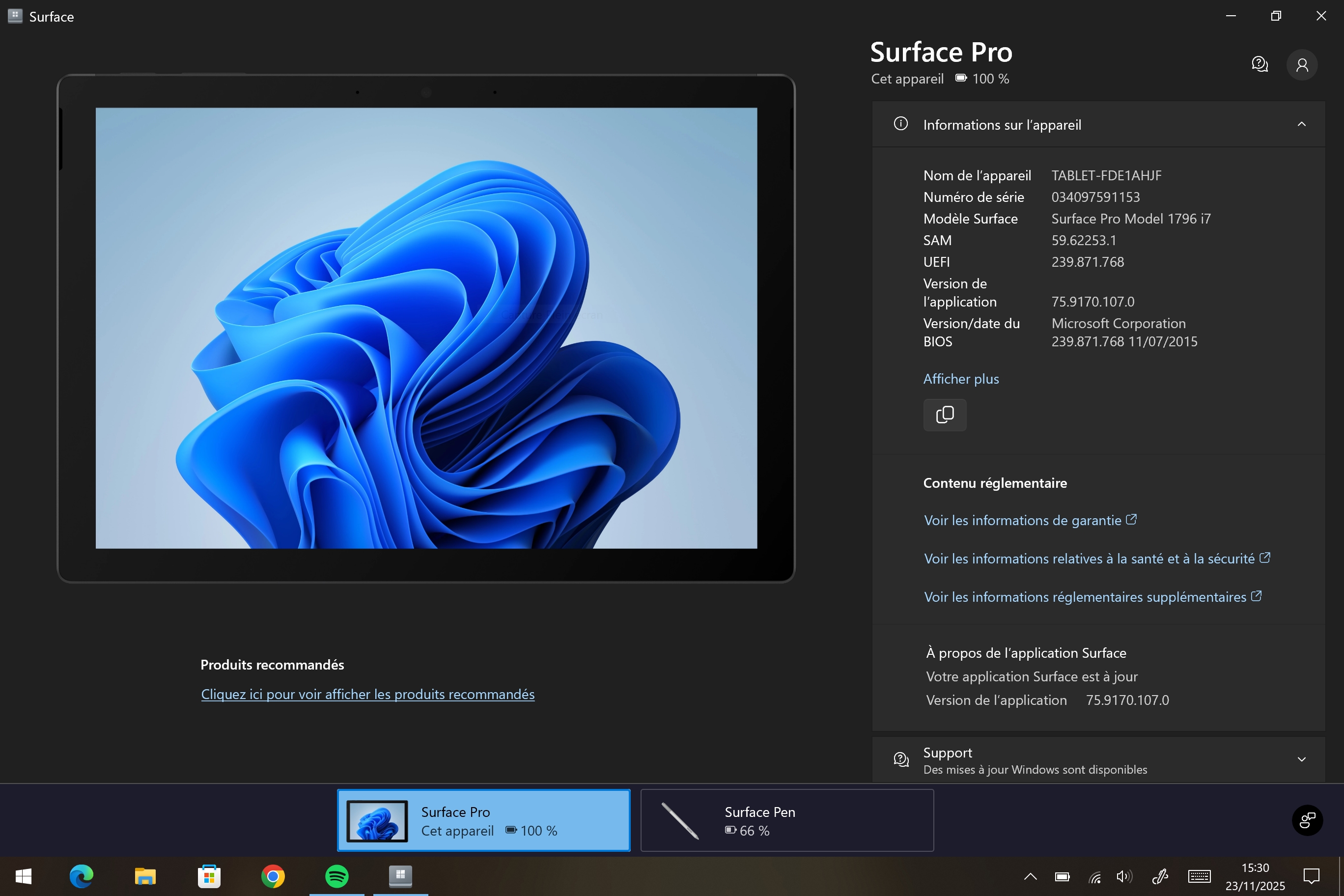Image resolution: width=1344 pixels, height=896 pixels.
Task: Open the recommended products link
Action: click(x=367, y=694)
